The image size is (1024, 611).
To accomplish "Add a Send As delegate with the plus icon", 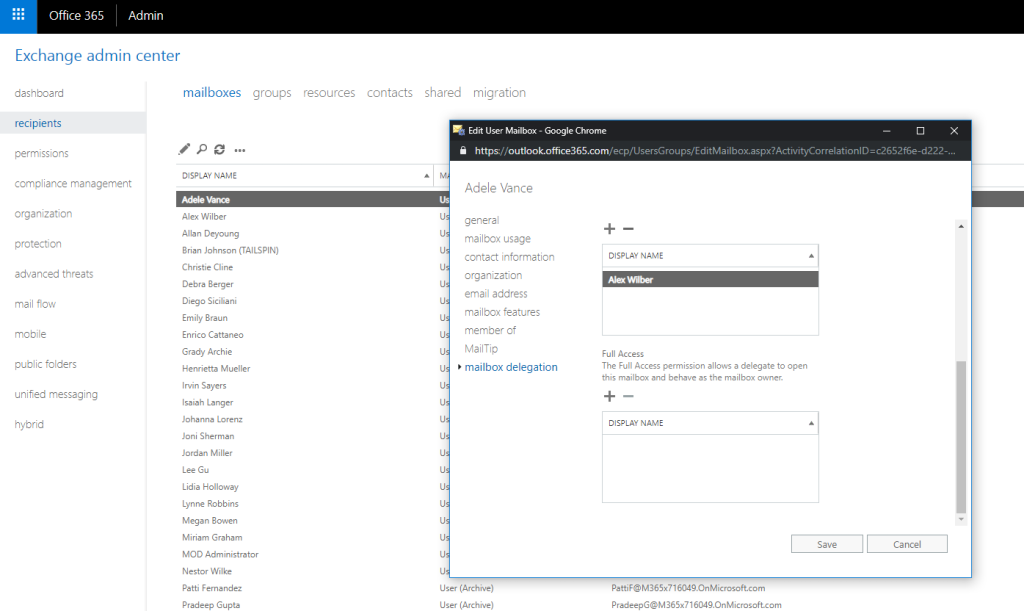I will tap(609, 228).
